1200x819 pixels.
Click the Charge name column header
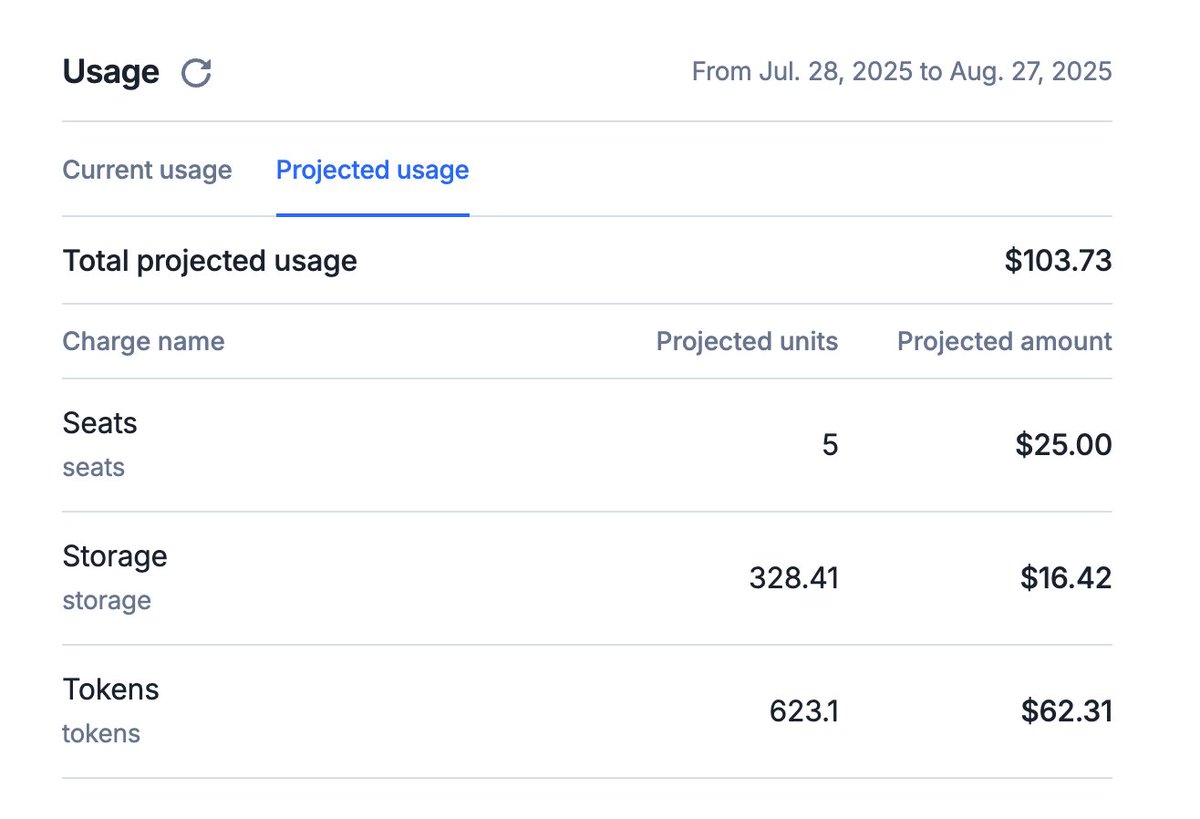[143, 341]
